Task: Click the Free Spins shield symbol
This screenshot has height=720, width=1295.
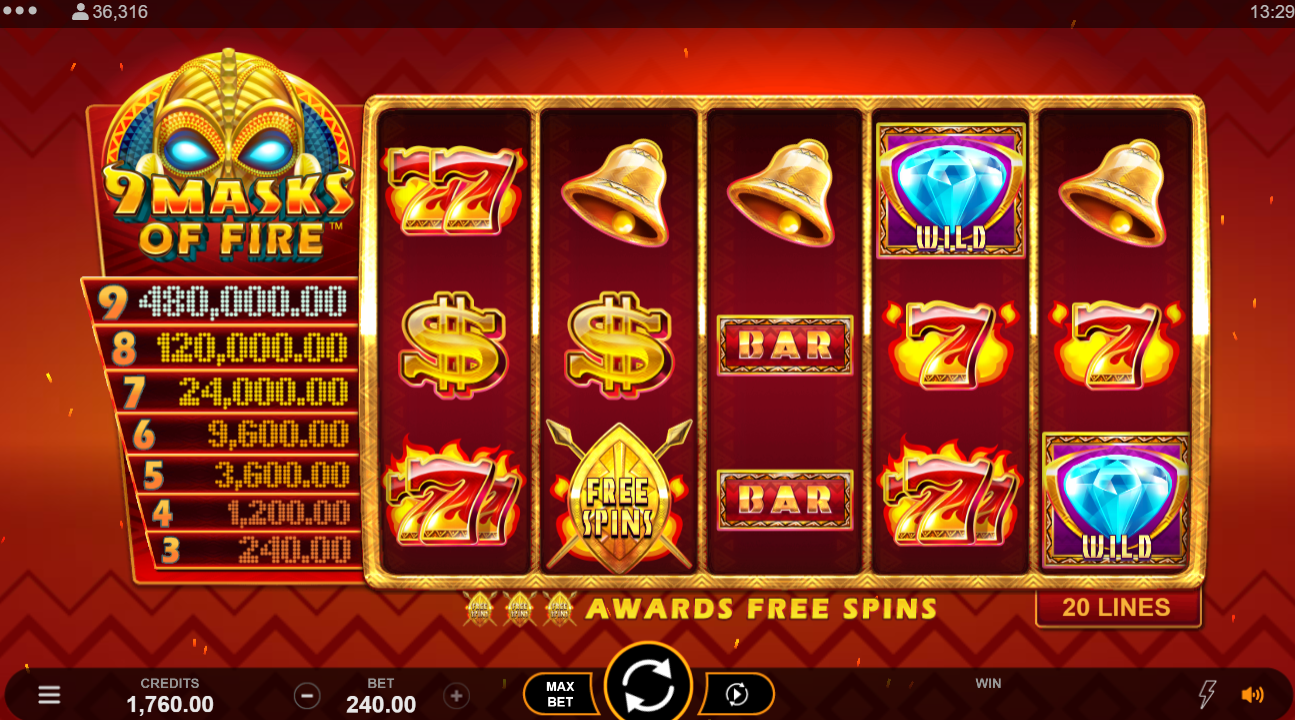Action: pyautogui.click(x=619, y=497)
